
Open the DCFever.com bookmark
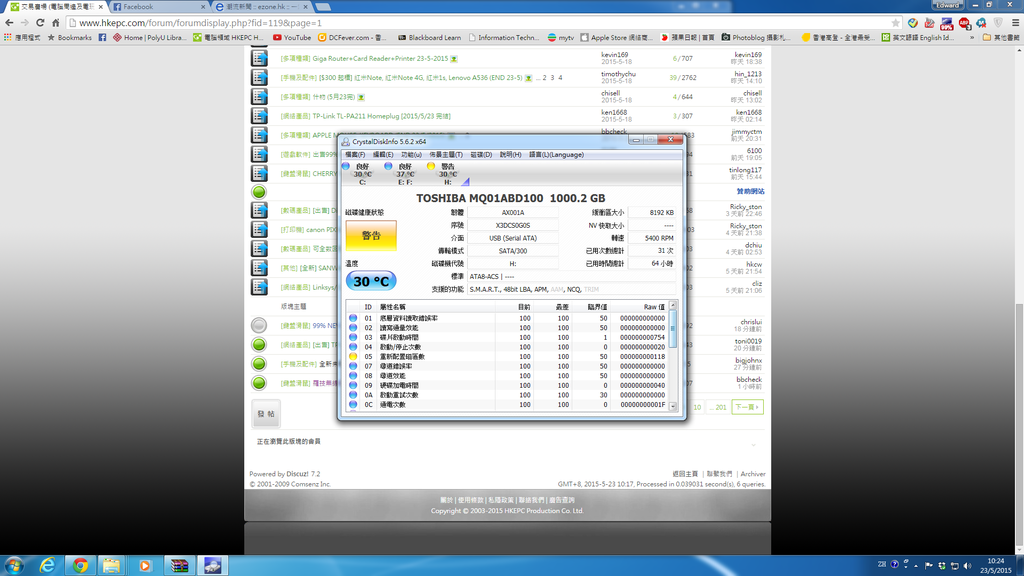click(x=352, y=38)
